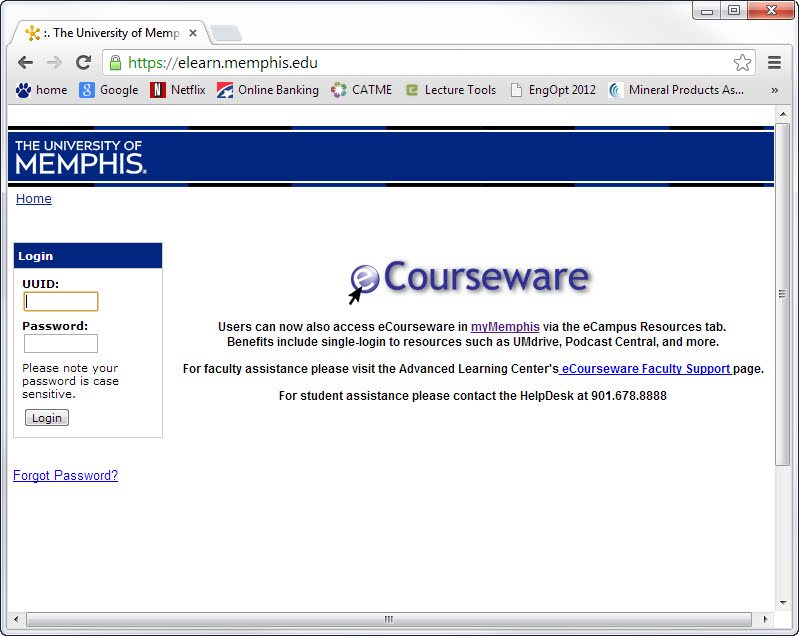
Task: Click the University of Memphis logo
Action: pyautogui.click(x=81, y=157)
